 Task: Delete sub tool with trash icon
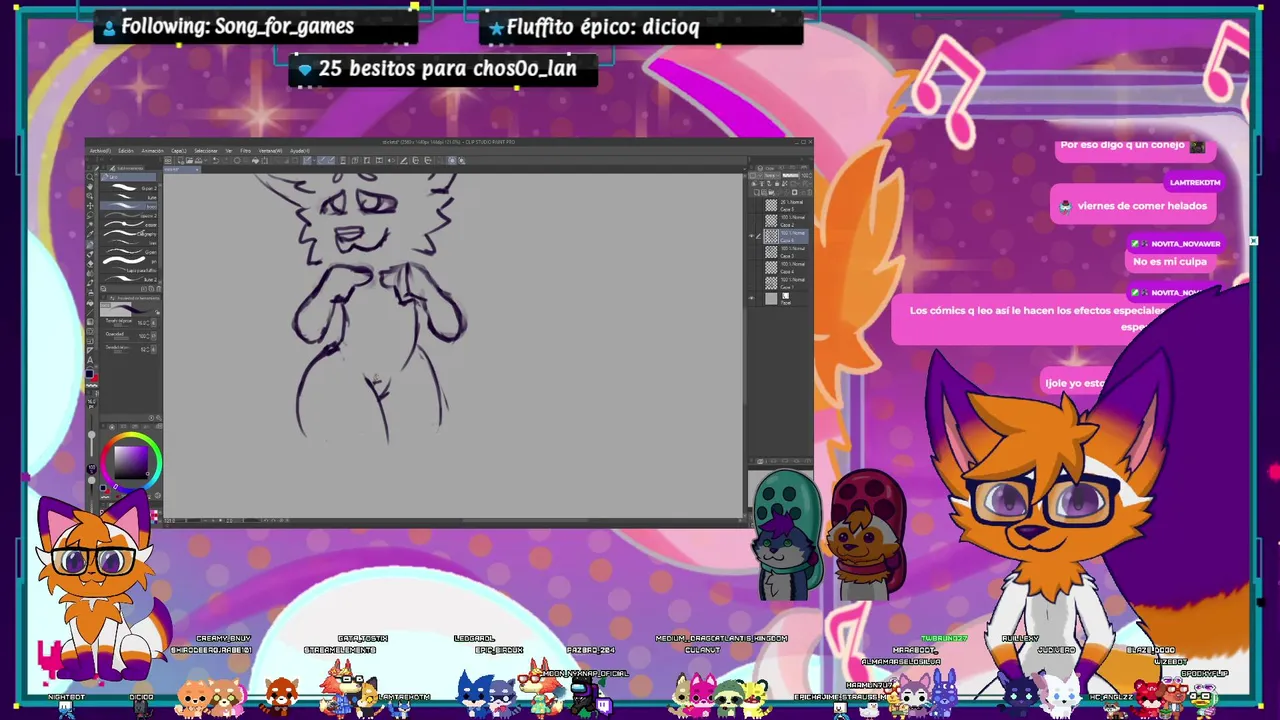click(159, 288)
